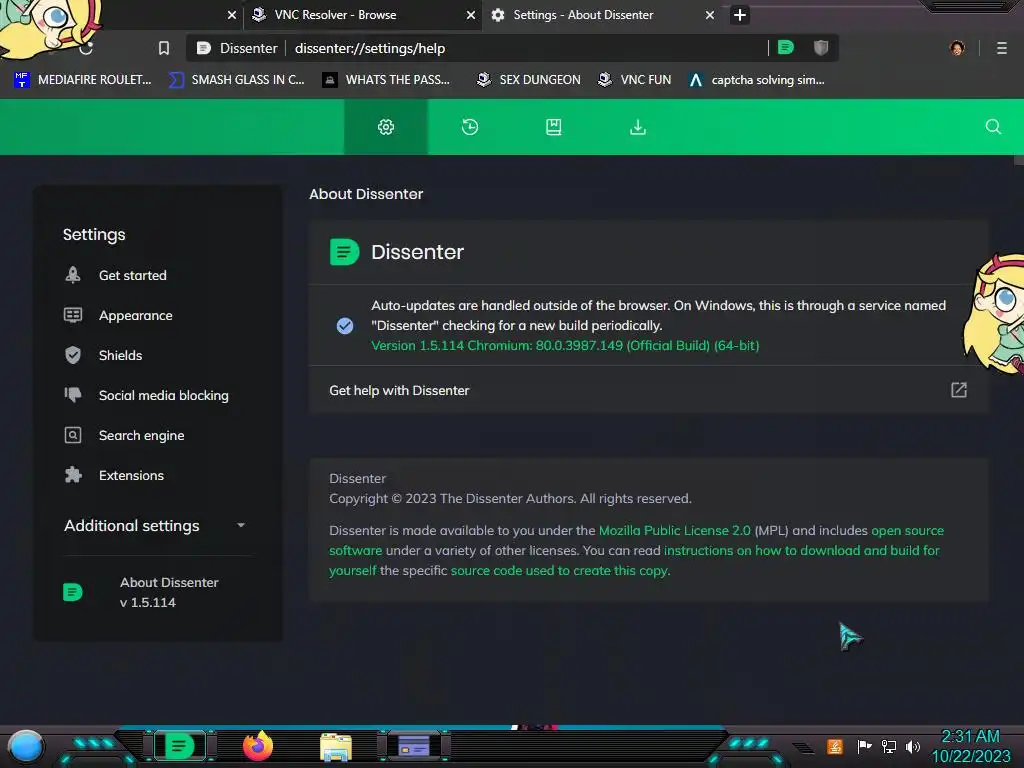Select About Dissenter v 1.5.114 entry

157,592
